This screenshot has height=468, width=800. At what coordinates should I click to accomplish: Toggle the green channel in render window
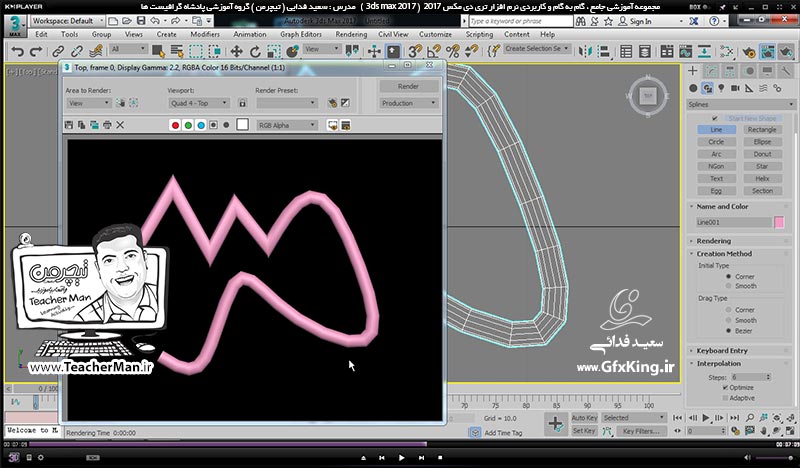(188, 125)
